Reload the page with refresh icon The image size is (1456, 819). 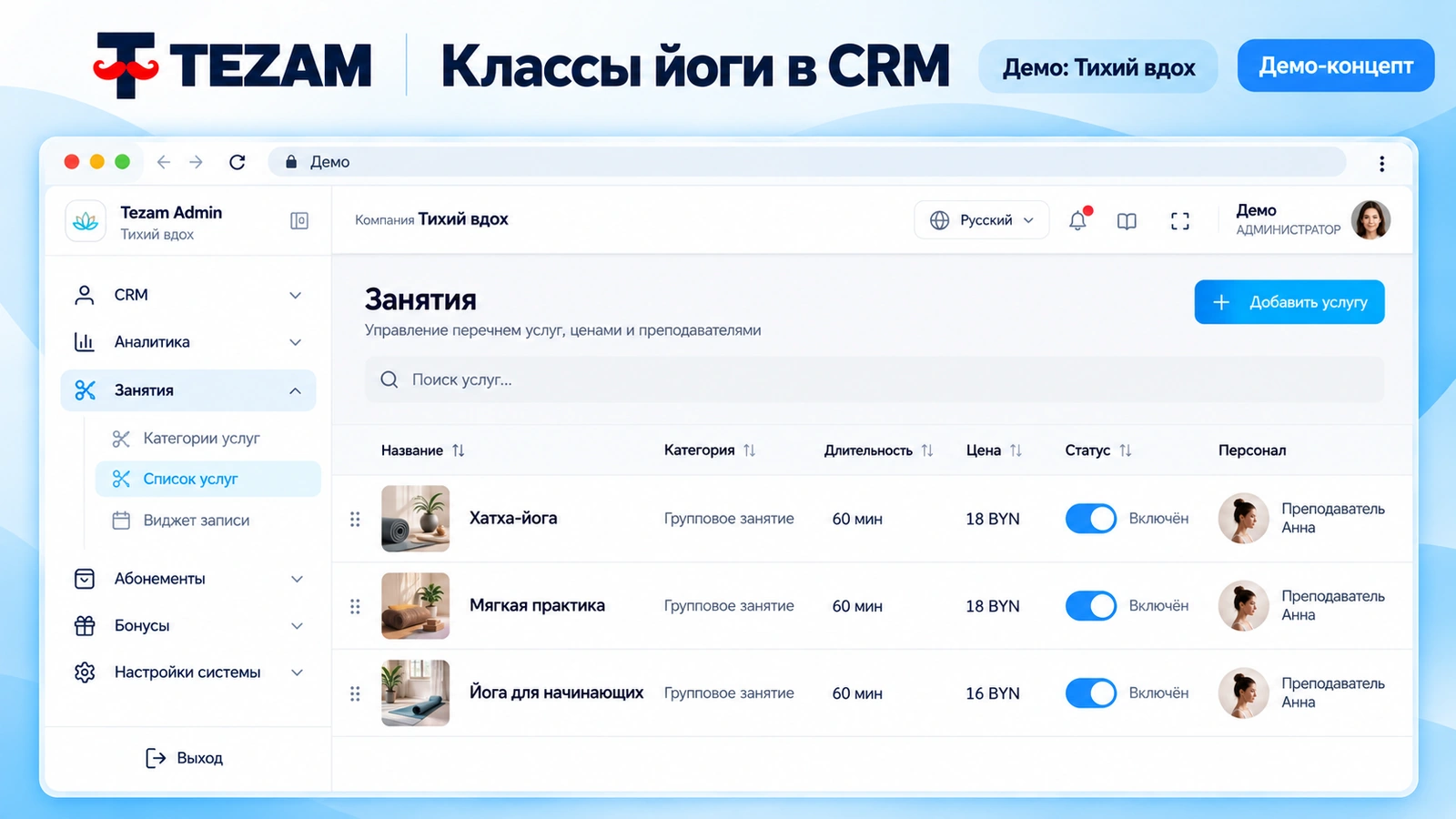coord(238,162)
